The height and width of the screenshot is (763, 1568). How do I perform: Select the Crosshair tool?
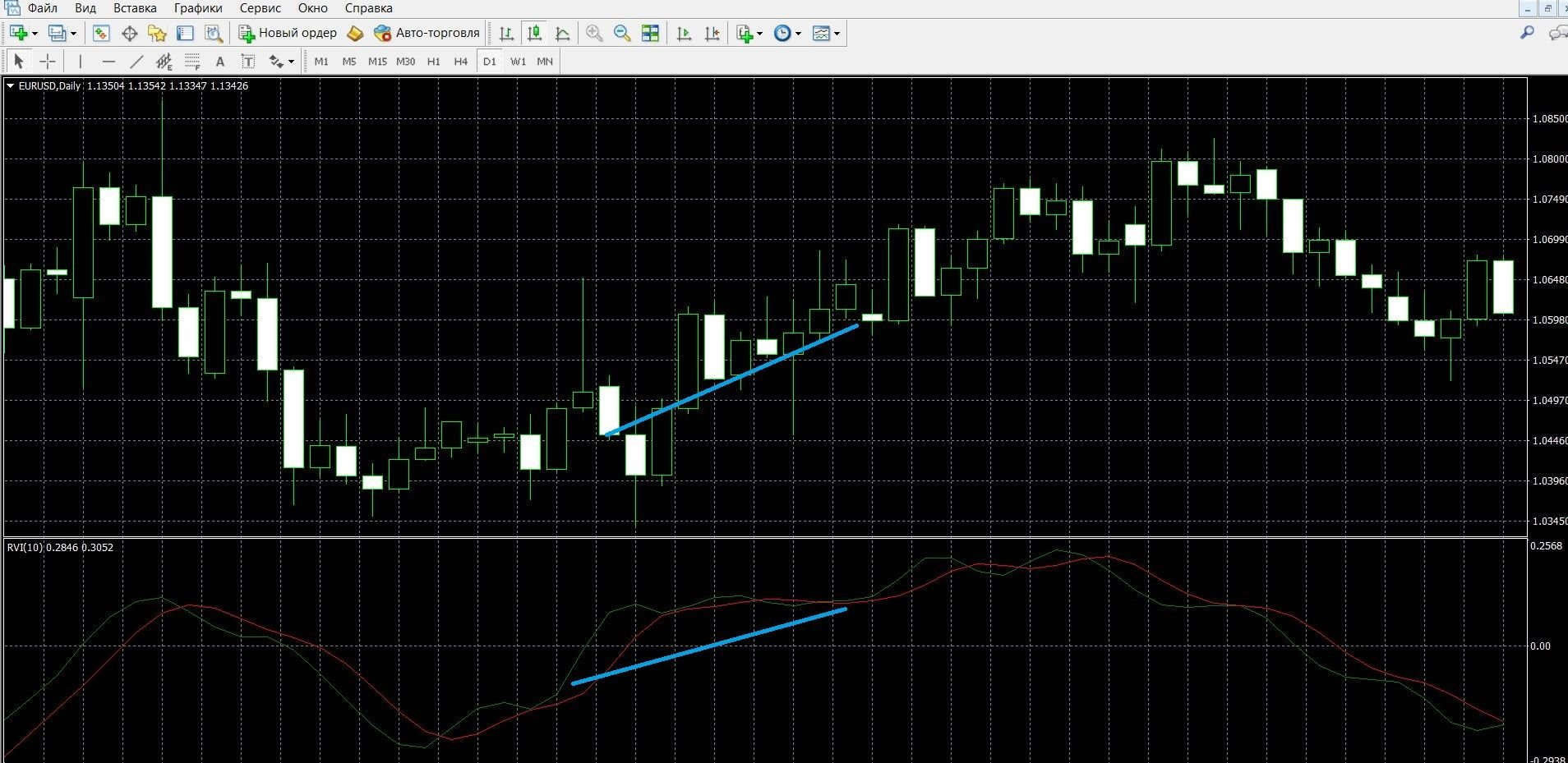(48, 62)
